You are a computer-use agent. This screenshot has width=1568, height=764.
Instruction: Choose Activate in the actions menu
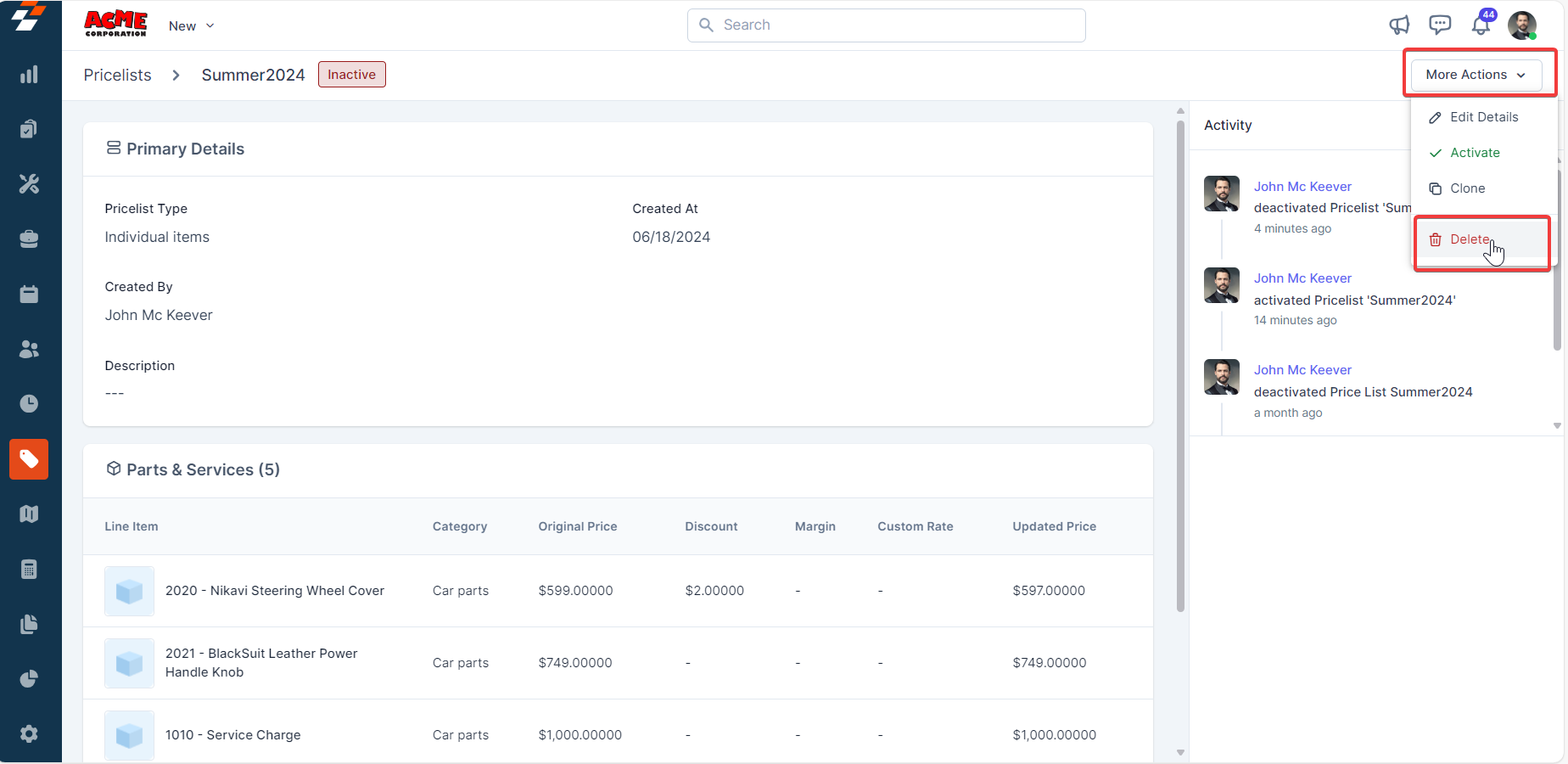click(1475, 153)
